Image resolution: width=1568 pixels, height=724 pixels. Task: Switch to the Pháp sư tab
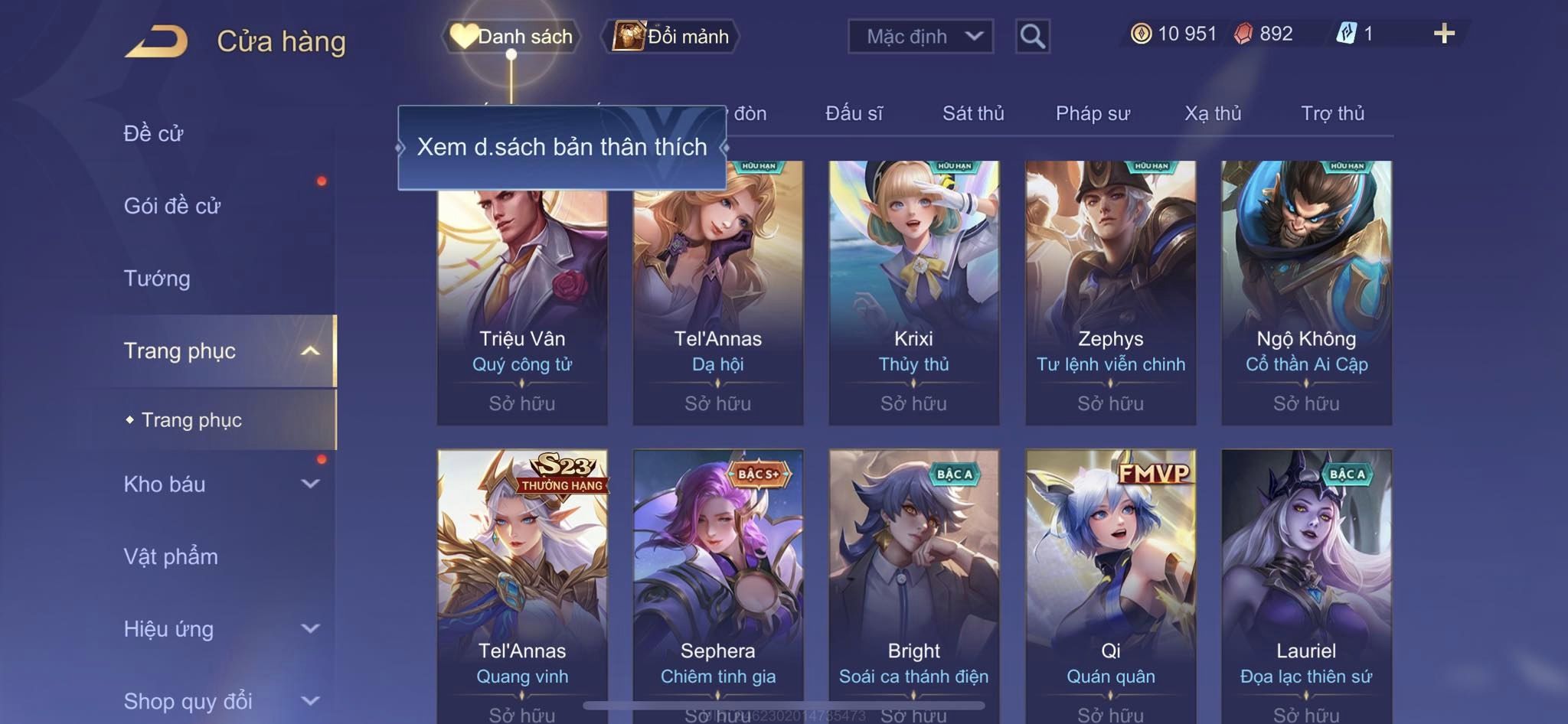pos(1093,113)
